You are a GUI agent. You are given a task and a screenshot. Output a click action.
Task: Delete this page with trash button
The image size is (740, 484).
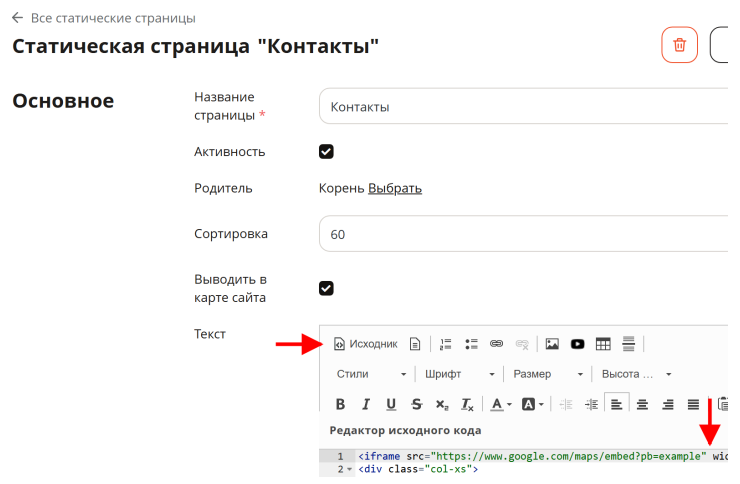(x=680, y=45)
